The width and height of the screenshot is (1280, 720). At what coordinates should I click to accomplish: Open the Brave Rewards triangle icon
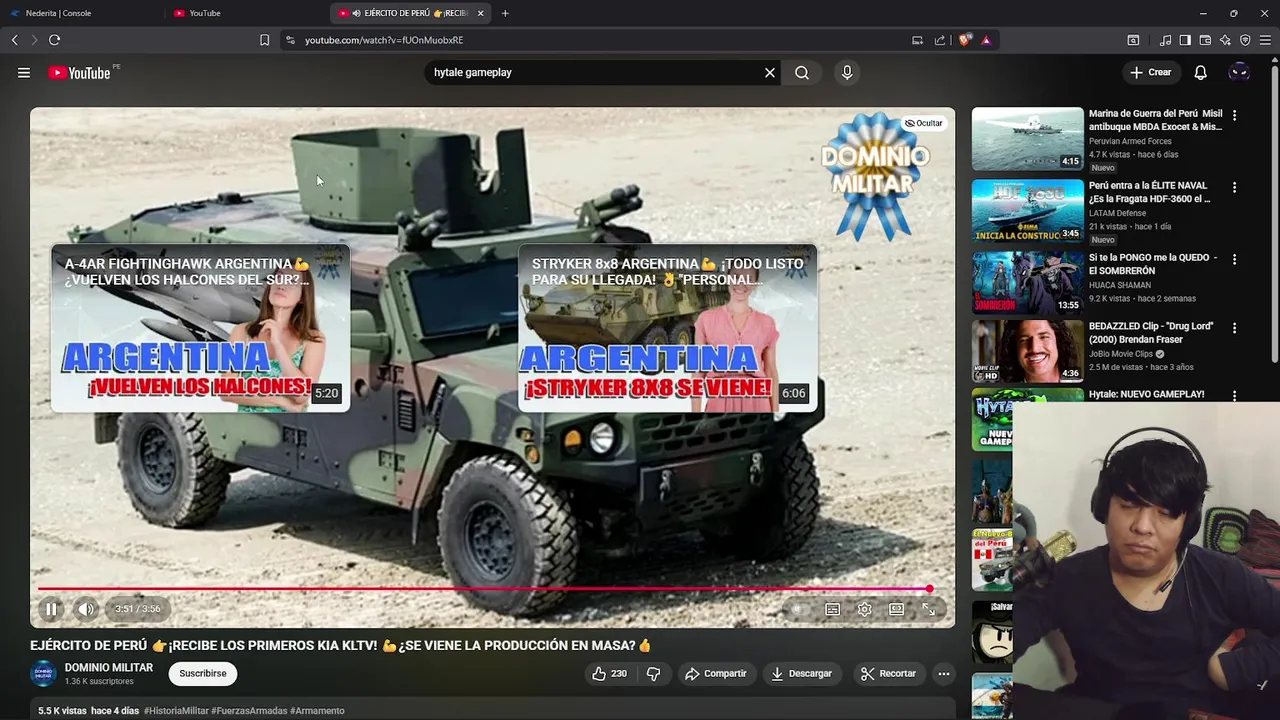pos(986,40)
